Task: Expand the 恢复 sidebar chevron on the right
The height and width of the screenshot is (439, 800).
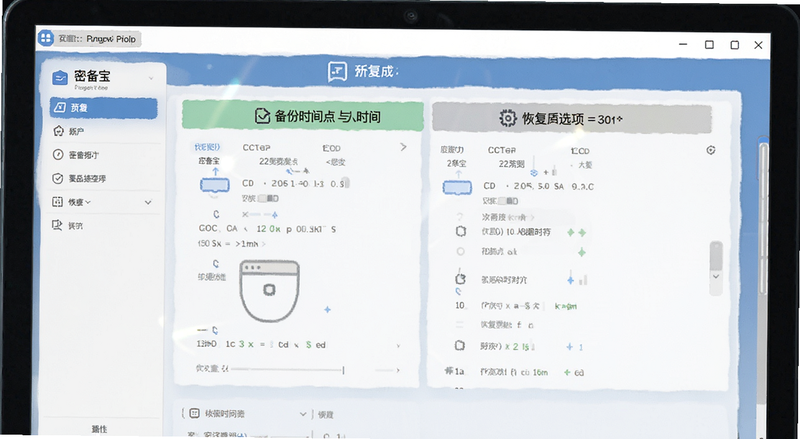Action: pyautogui.click(x=148, y=202)
